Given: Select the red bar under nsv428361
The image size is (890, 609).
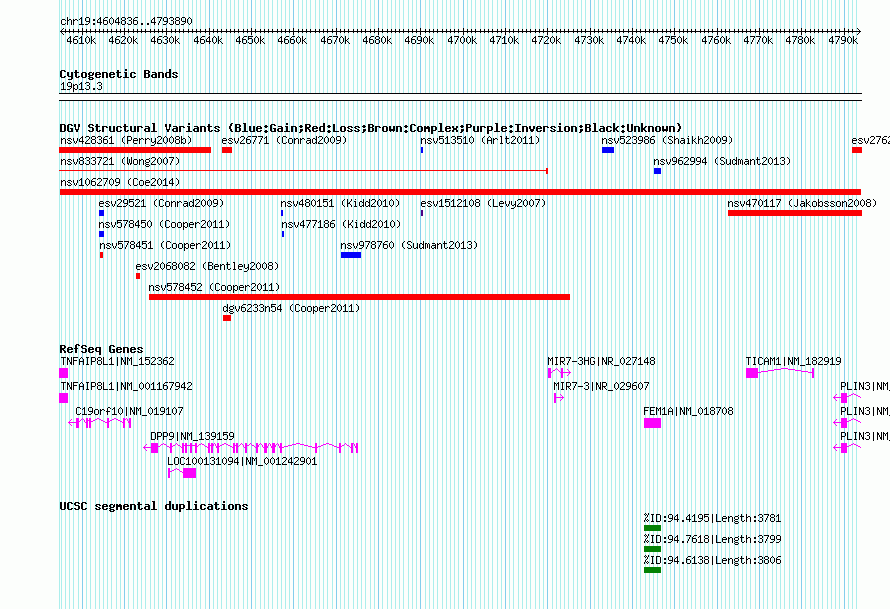Looking at the screenshot, I should tap(135, 150).
